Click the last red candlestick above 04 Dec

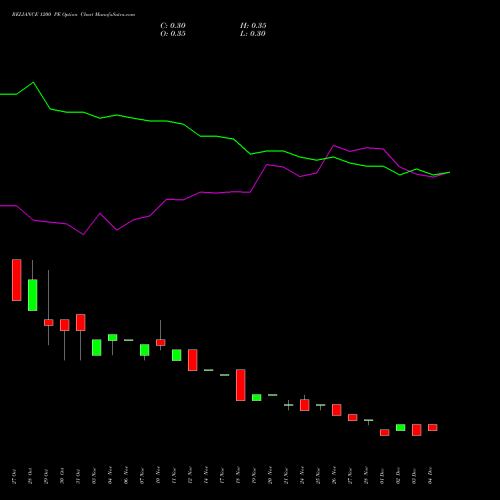coord(433,428)
